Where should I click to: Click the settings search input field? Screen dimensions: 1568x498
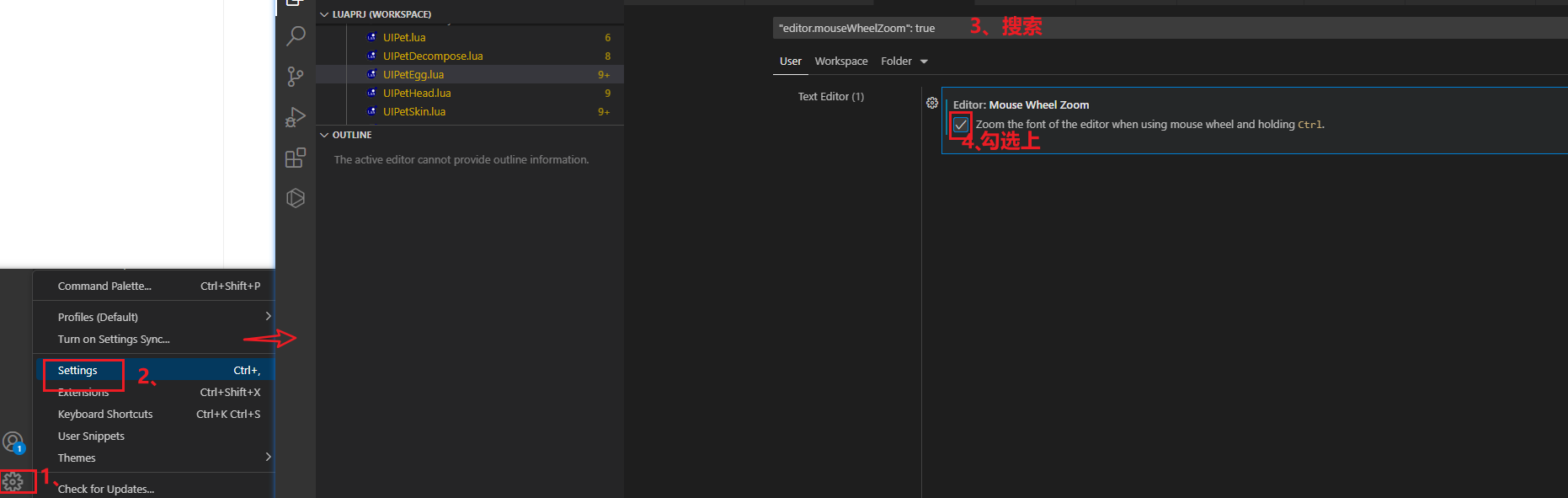click(1170, 28)
